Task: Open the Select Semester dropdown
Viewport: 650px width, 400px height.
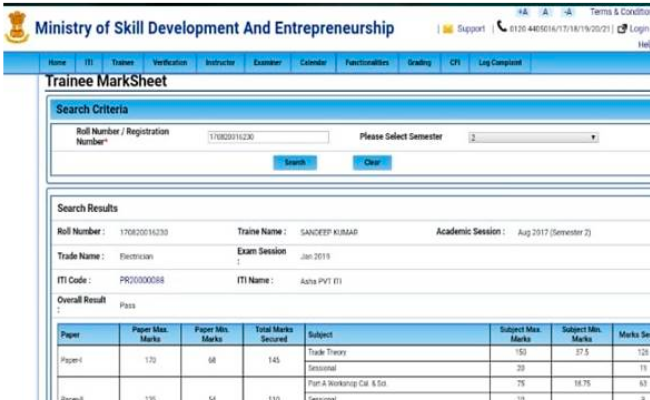Action: click(x=533, y=137)
